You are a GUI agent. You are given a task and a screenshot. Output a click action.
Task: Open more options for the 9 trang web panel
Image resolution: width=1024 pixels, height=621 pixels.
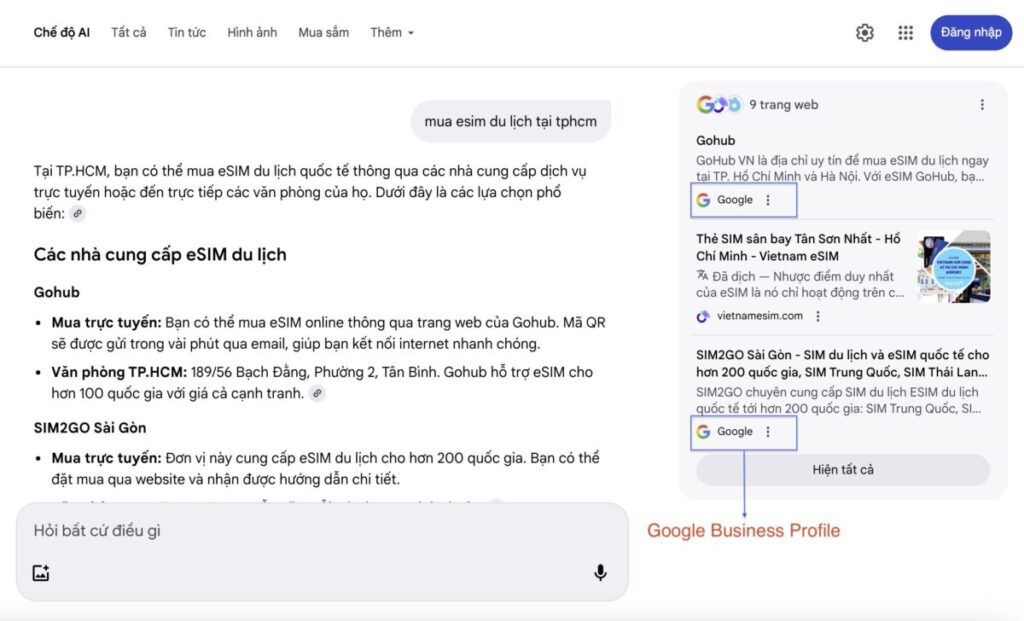[982, 104]
